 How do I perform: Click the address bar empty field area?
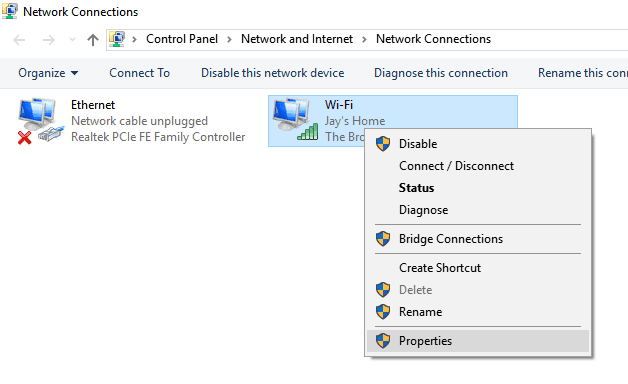(561, 39)
